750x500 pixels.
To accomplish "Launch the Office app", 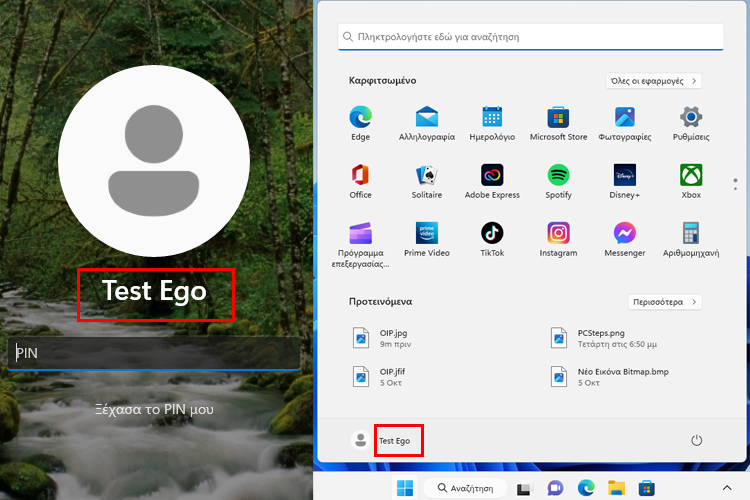I will tap(360, 181).
